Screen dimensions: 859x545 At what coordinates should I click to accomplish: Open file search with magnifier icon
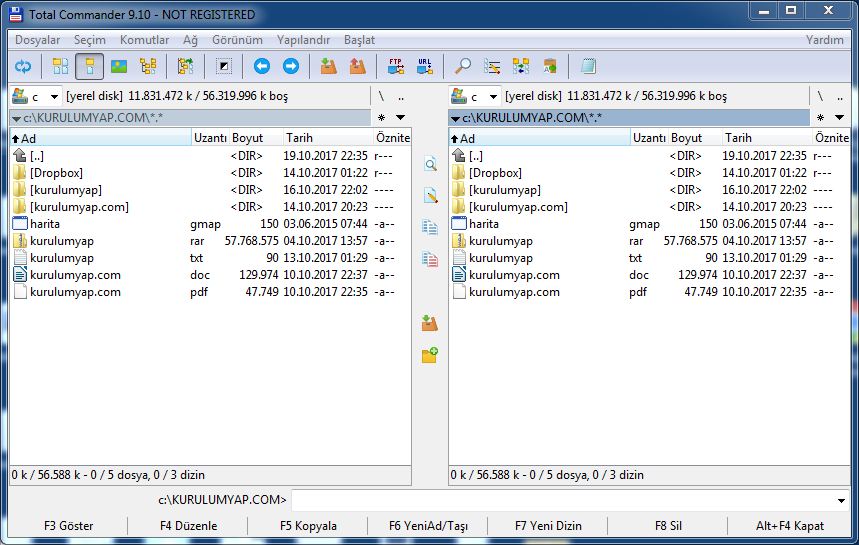pyautogui.click(x=463, y=67)
